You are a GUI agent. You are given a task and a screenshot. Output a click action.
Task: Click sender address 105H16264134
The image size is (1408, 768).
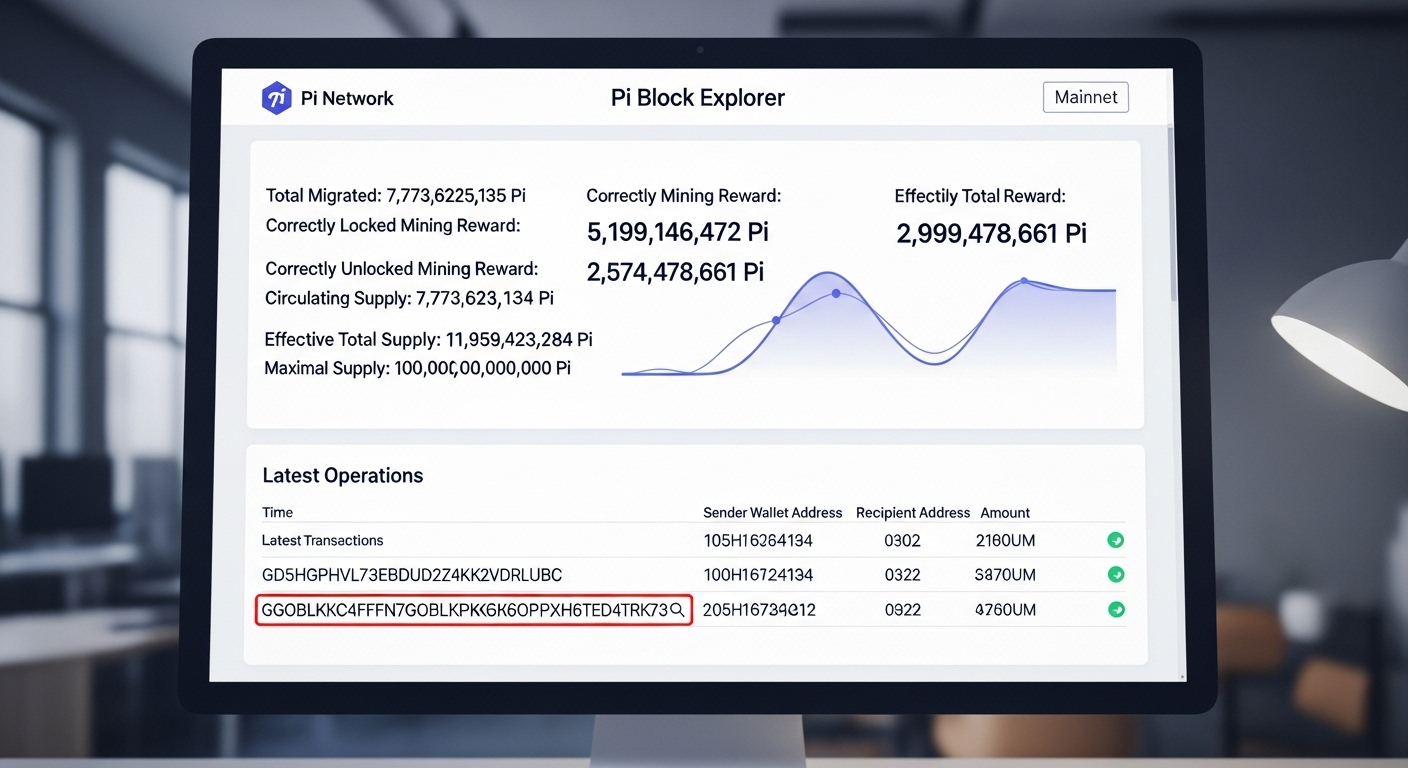(758, 540)
